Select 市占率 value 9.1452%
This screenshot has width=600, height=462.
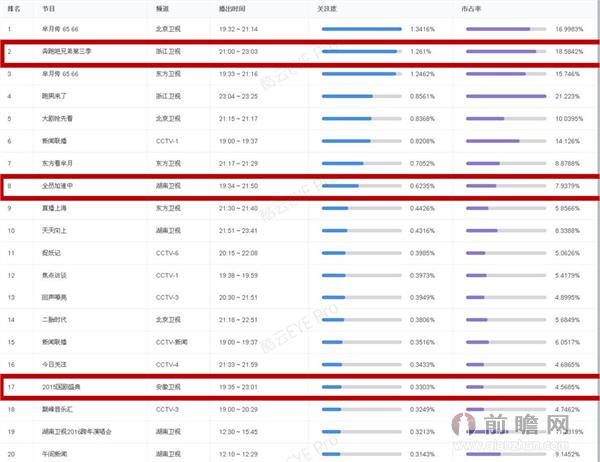[567, 454]
